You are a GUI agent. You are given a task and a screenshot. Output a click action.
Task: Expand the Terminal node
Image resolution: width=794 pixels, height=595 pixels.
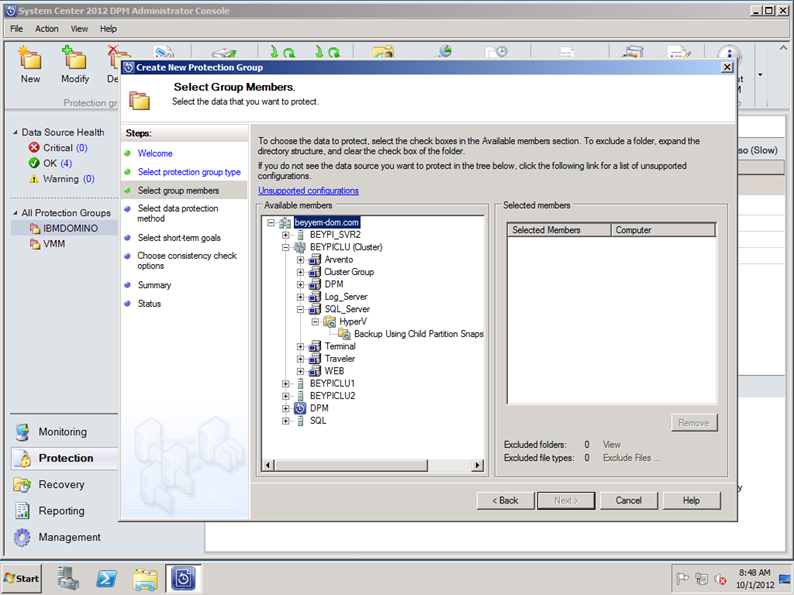pos(301,346)
